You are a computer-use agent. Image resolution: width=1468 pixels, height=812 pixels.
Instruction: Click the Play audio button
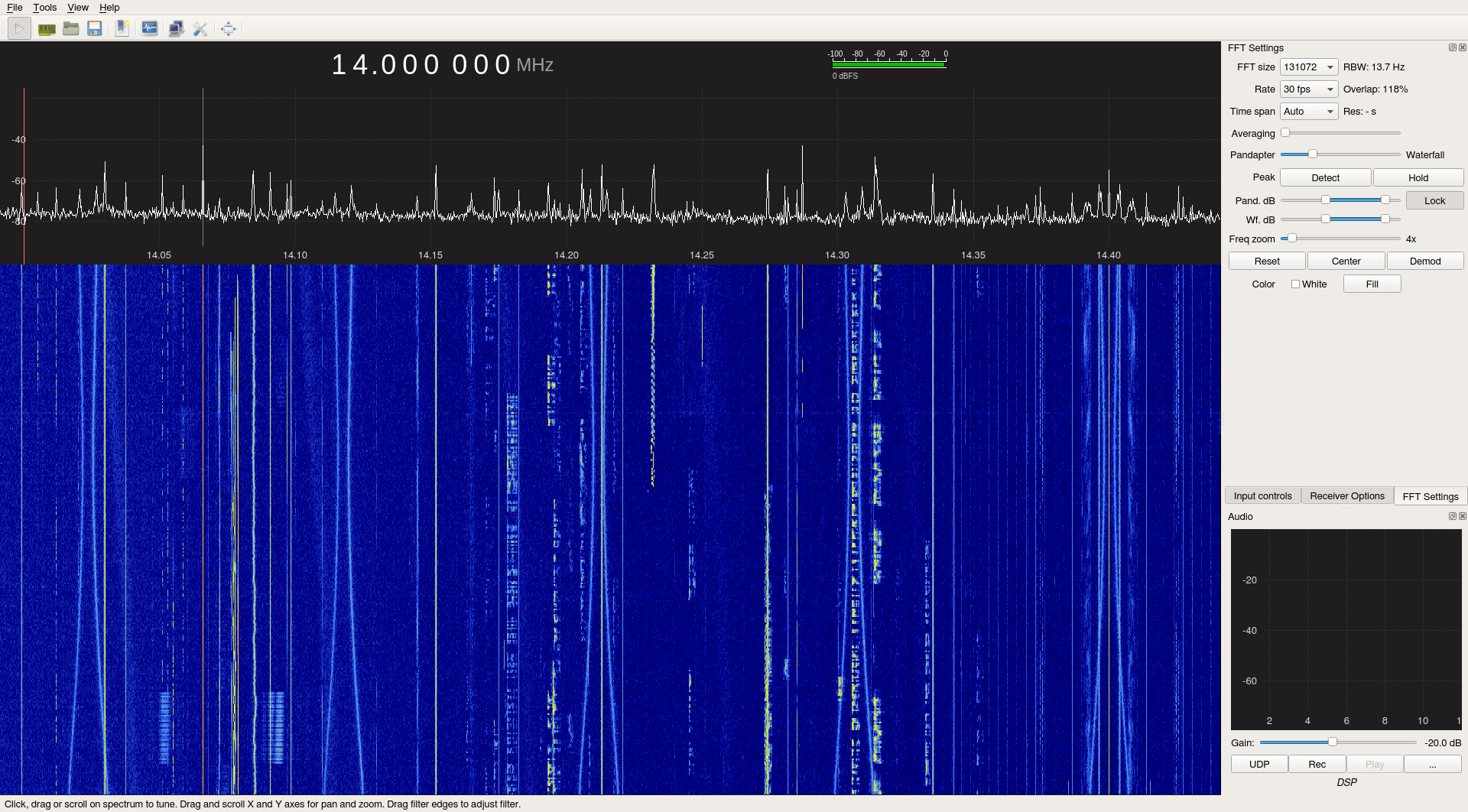(1375, 765)
